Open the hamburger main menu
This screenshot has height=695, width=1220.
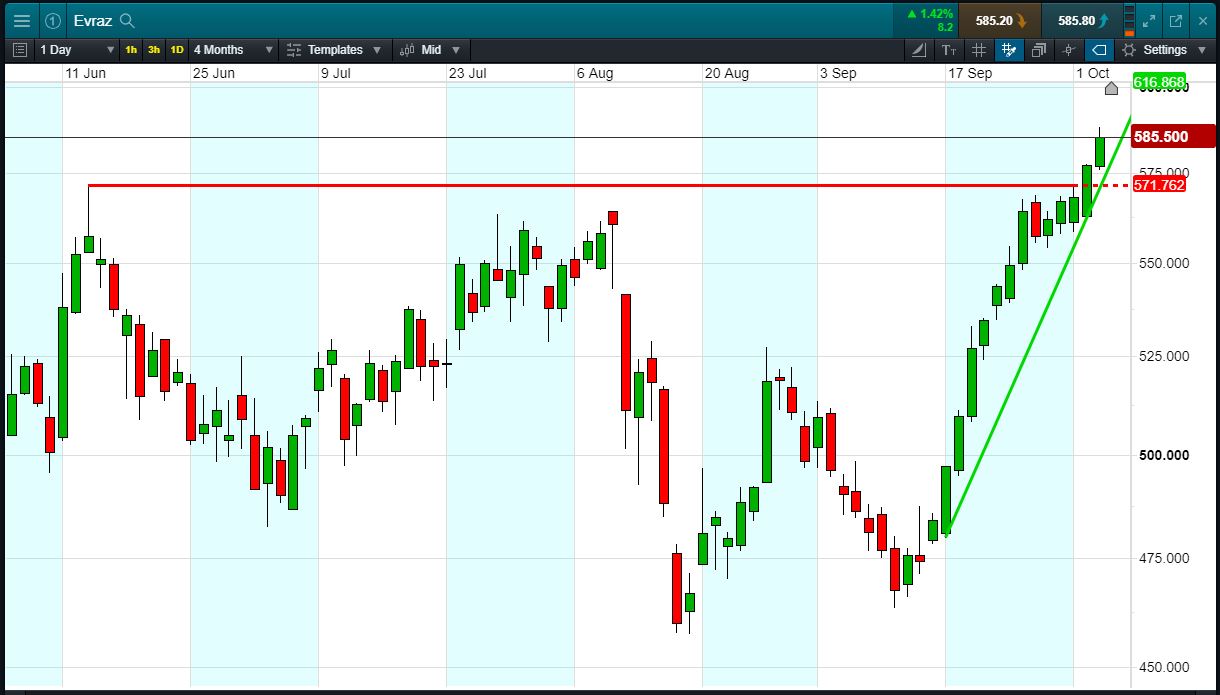21,20
